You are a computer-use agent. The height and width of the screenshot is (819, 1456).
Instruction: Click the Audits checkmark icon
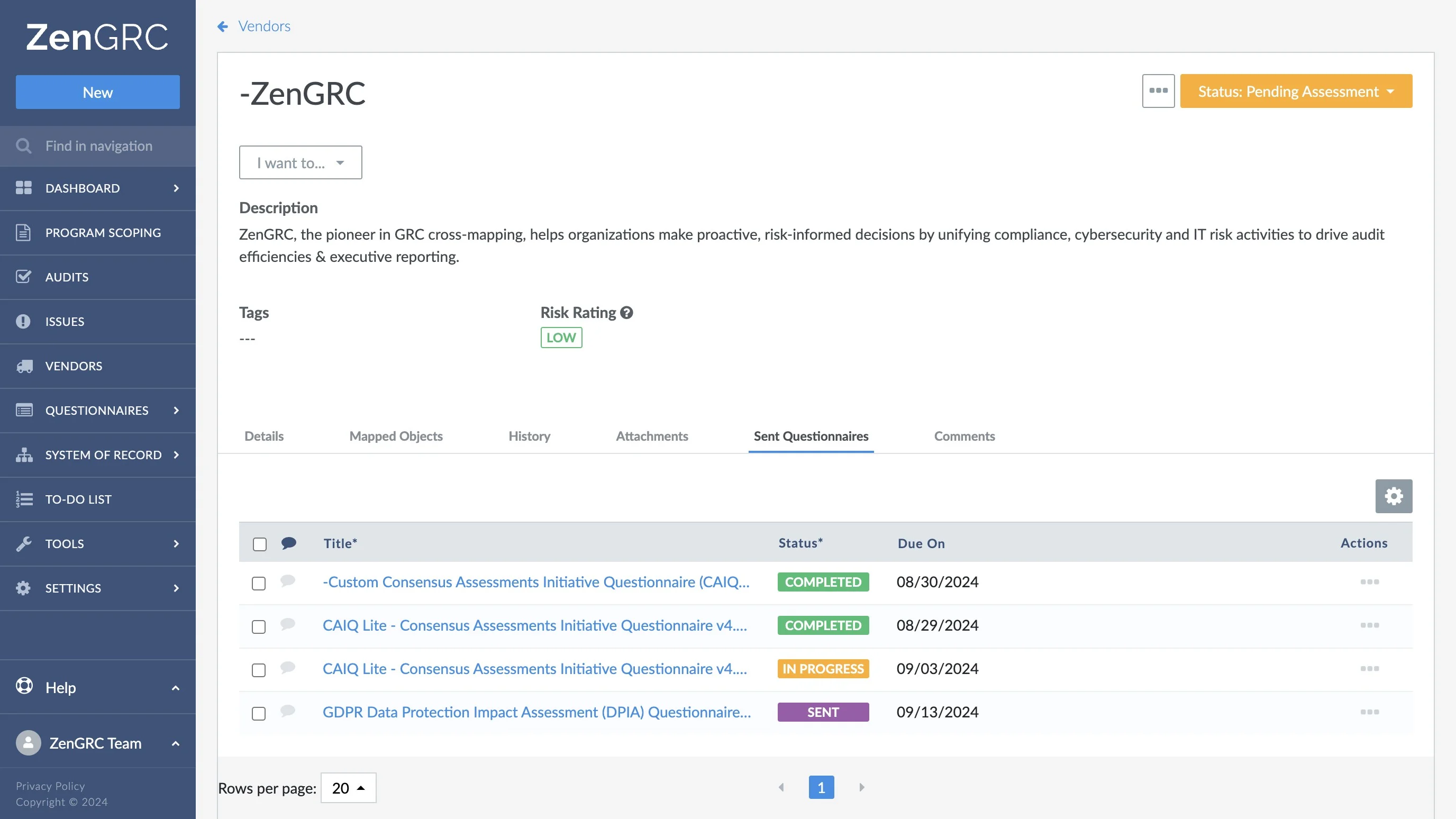(23, 277)
